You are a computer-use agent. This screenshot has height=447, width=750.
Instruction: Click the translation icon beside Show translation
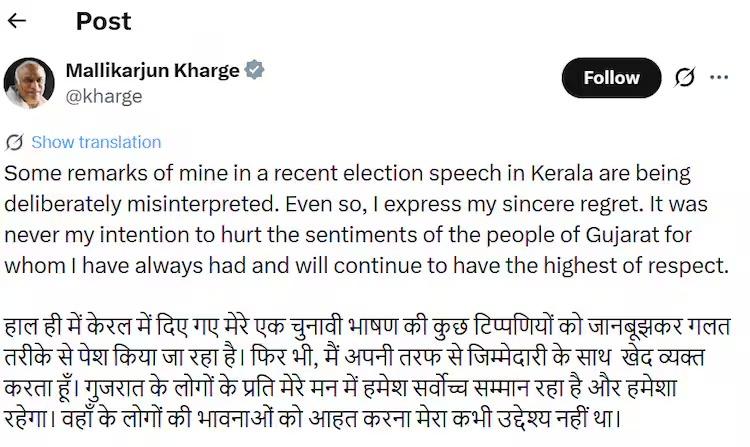pyautogui.click(x=15, y=142)
